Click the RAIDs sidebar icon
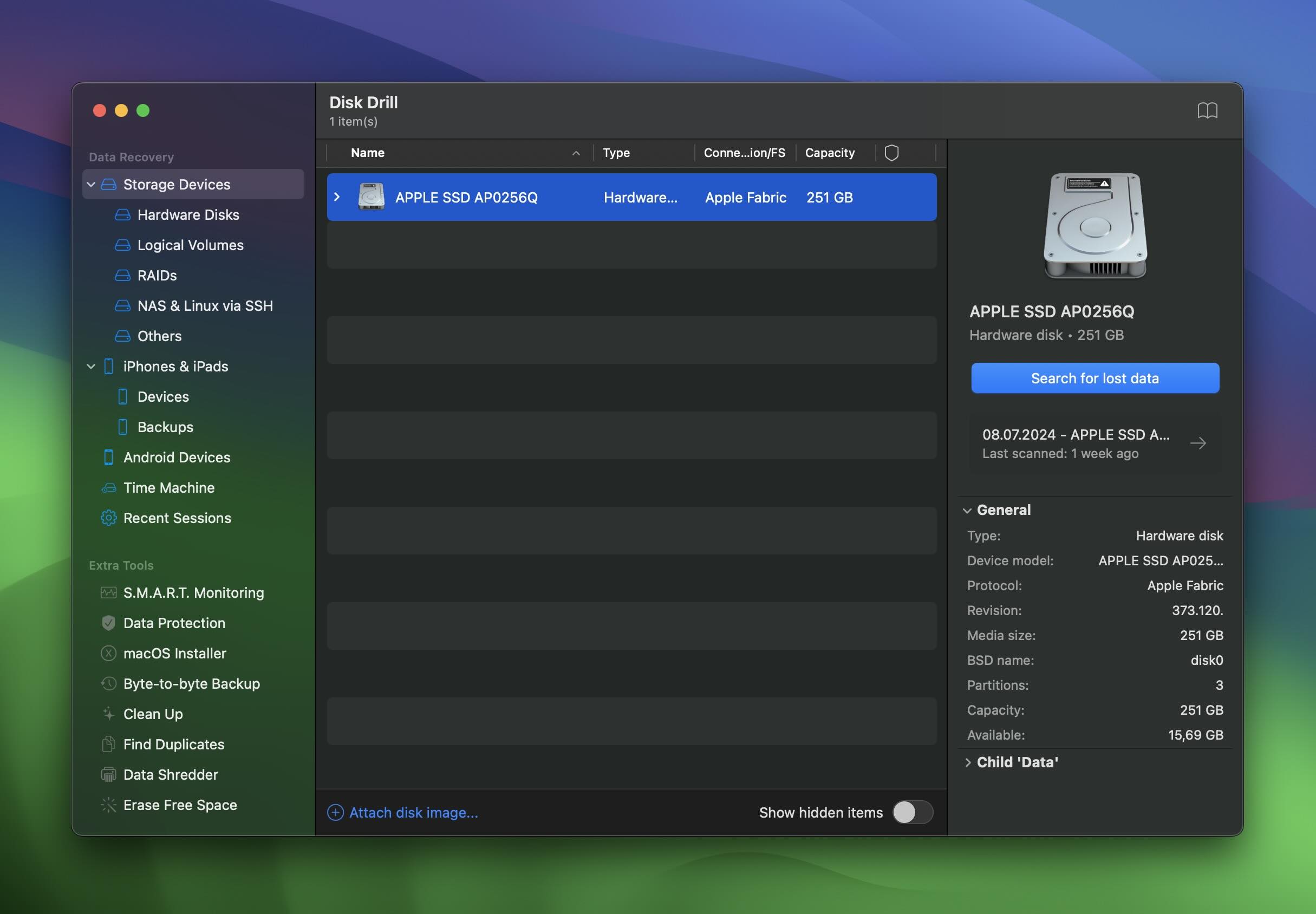 point(122,276)
